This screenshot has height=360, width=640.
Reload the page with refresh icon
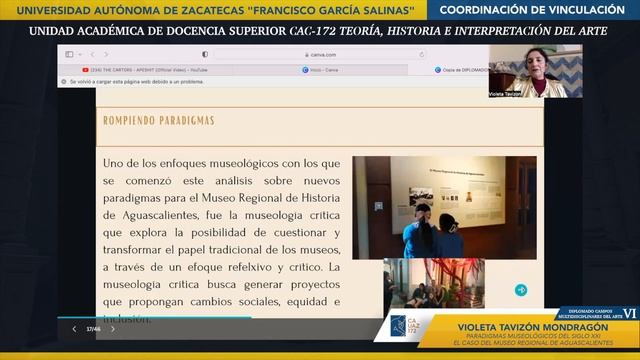coord(422,54)
